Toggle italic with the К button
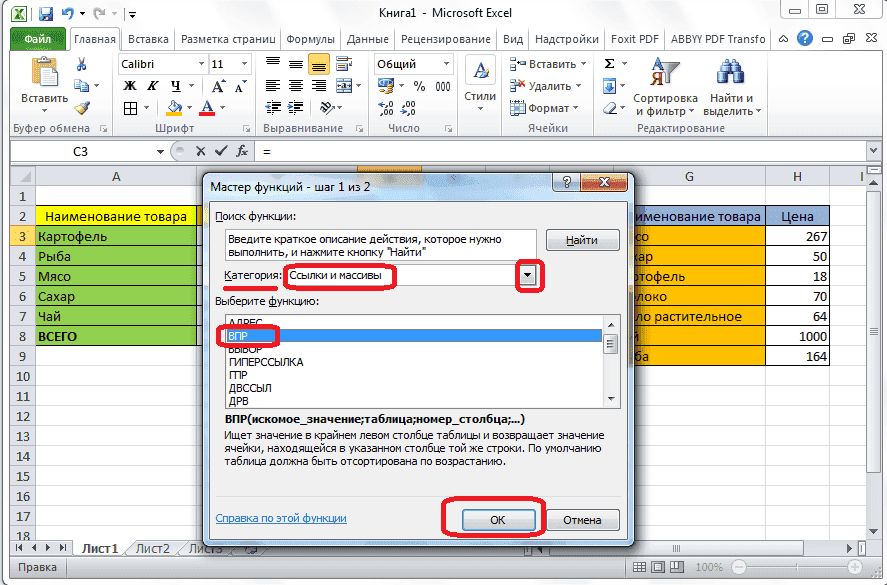Image resolution: width=887 pixels, height=585 pixels. (x=152, y=85)
